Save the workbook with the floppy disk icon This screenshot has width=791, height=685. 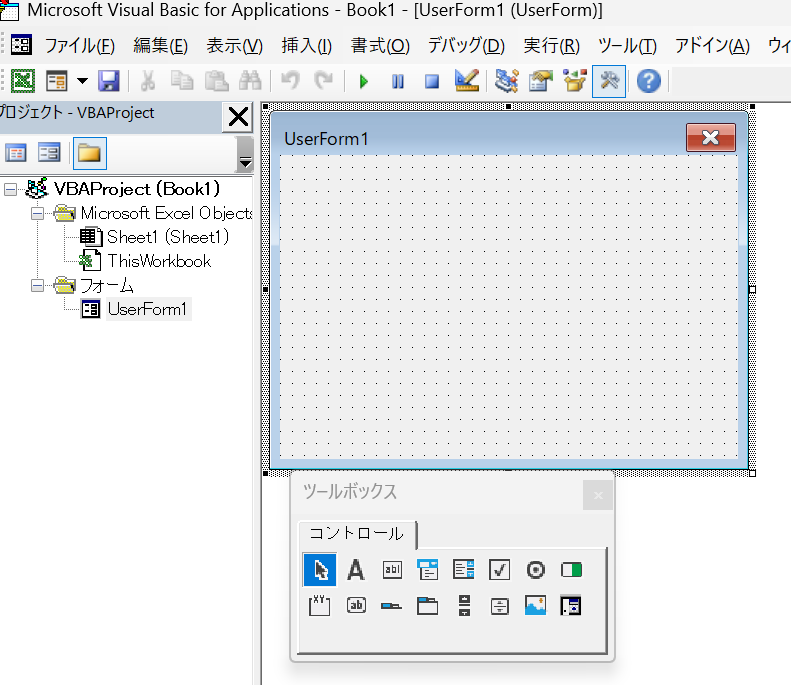pos(108,81)
